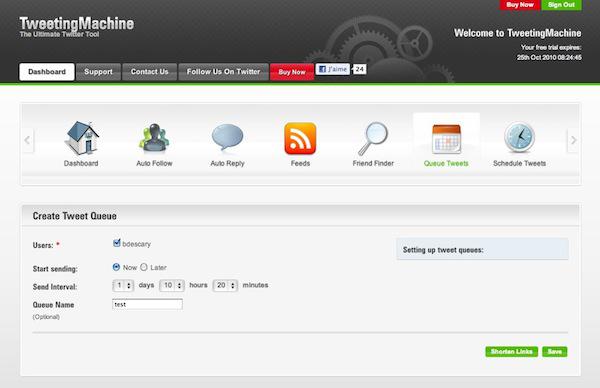This screenshot has height=388, width=600.
Task: Open the Dashboard house icon
Action: coord(82,138)
